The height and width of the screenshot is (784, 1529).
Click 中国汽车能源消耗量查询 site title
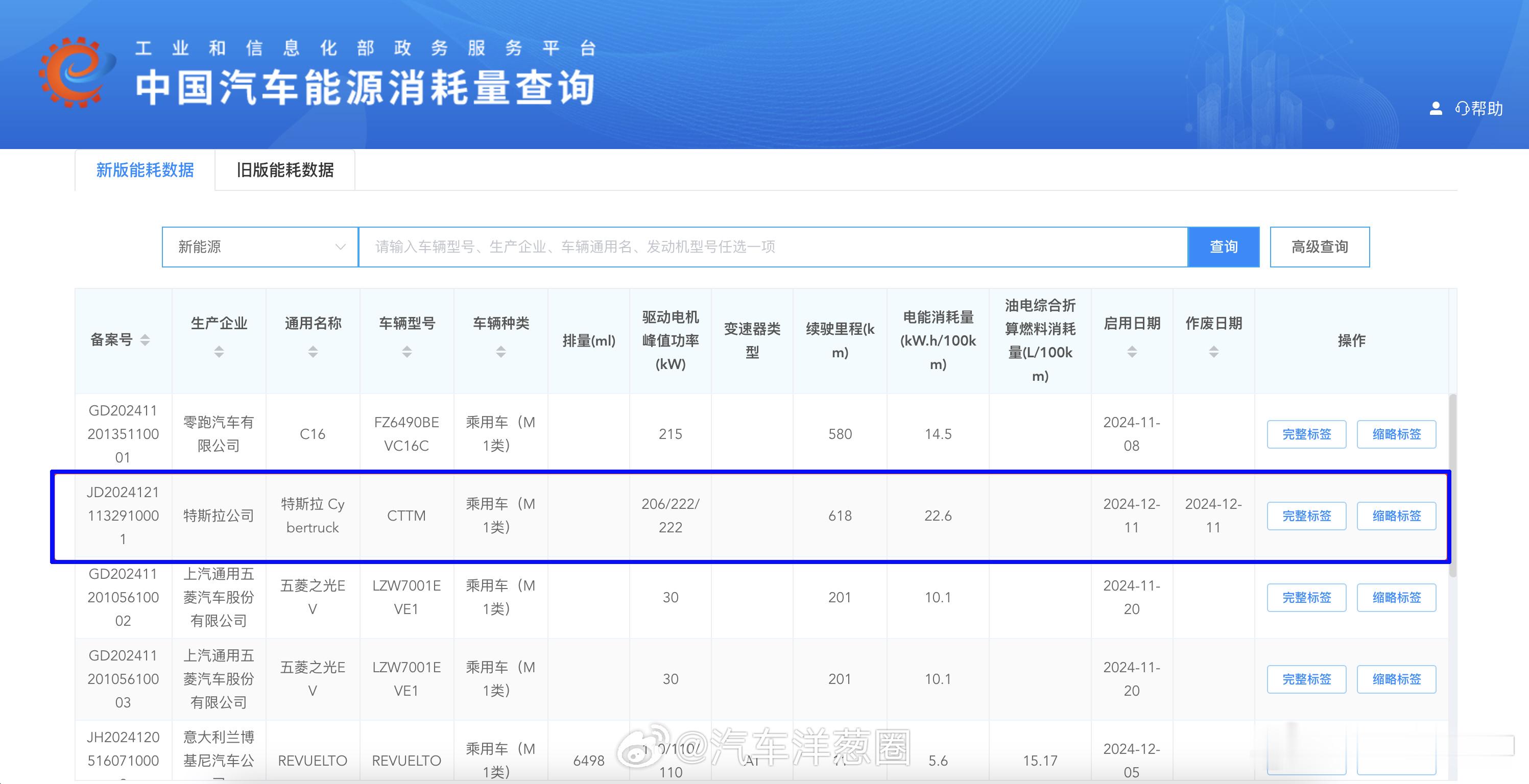point(365,88)
